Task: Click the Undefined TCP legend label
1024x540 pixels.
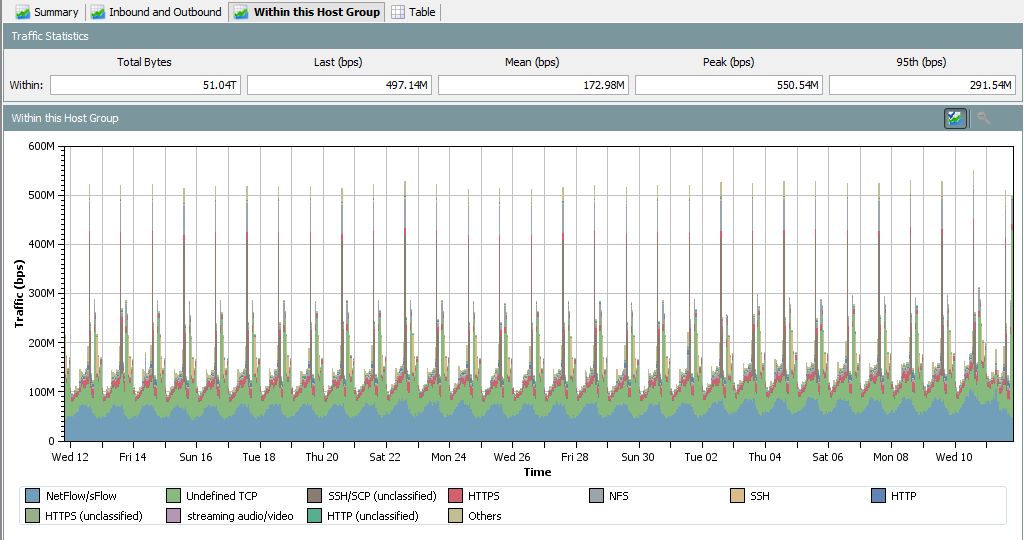Action: click(x=221, y=496)
